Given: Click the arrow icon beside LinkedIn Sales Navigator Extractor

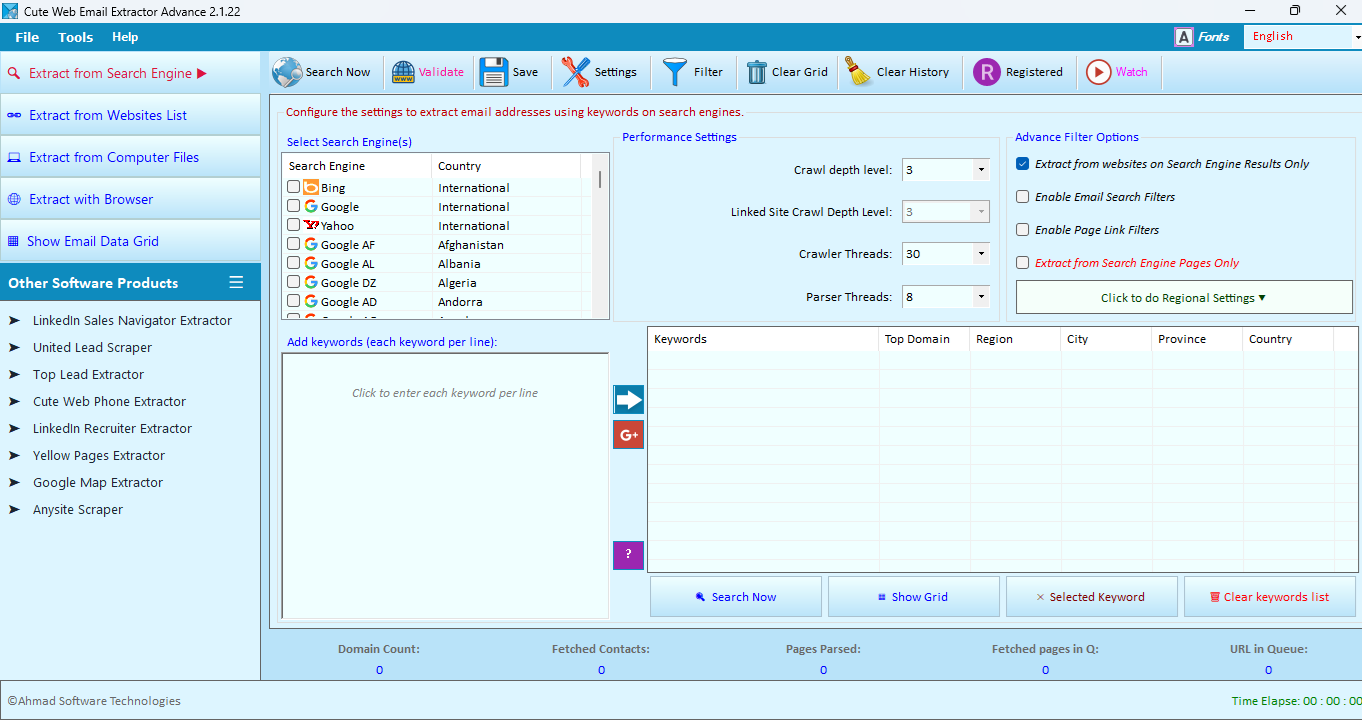Looking at the screenshot, I should [x=14, y=320].
